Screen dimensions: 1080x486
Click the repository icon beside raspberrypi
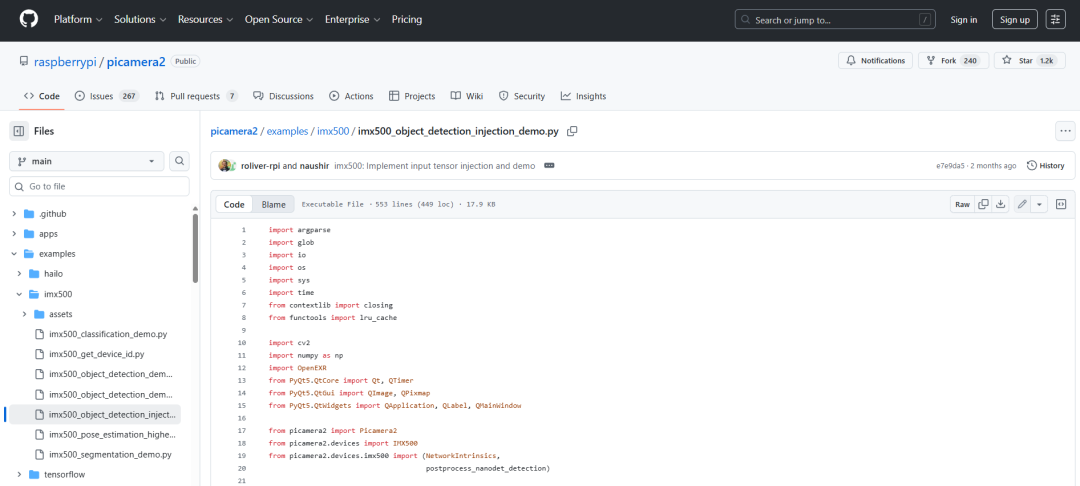[x=23, y=61]
